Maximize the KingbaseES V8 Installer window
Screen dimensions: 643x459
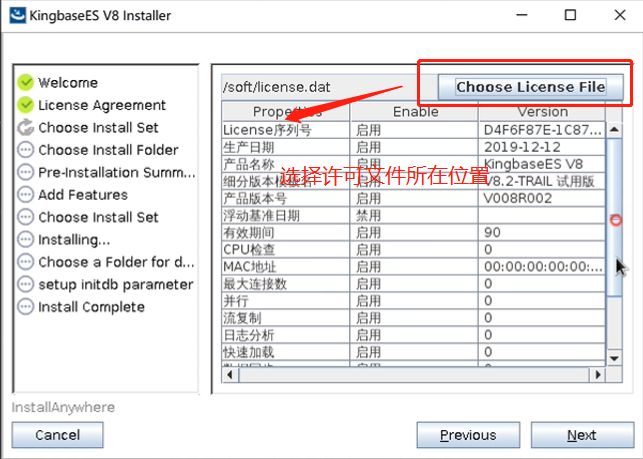[x=570, y=15]
